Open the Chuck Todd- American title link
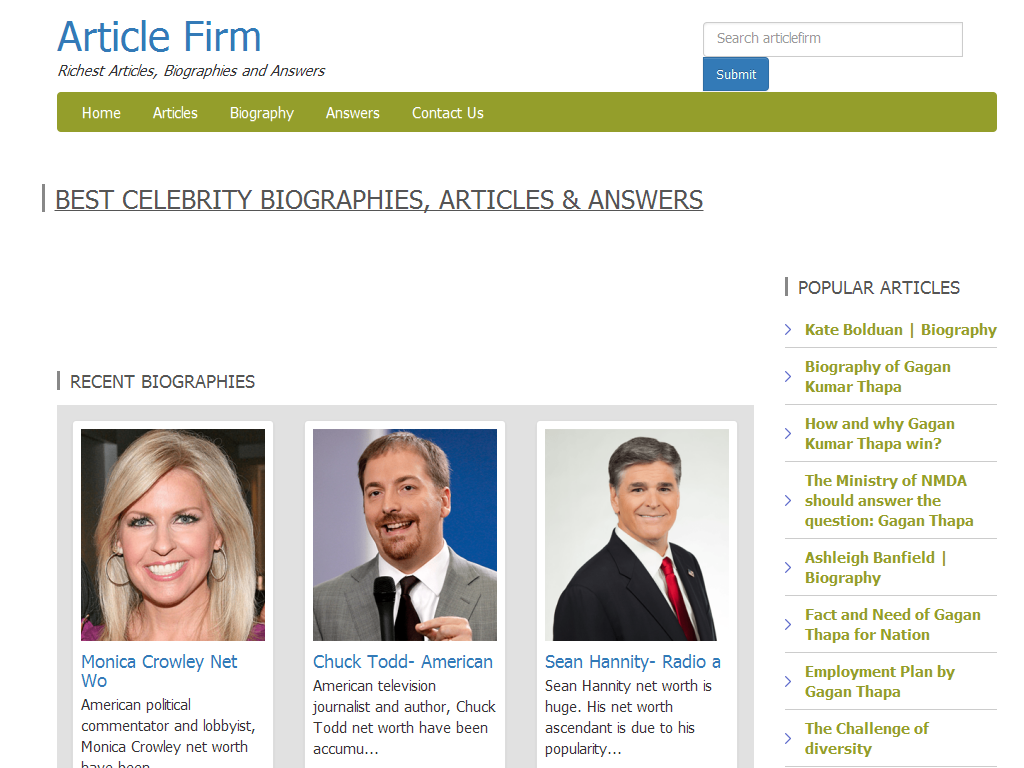This screenshot has width=1024, height=768. pyautogui.click(x=403, y=662)
